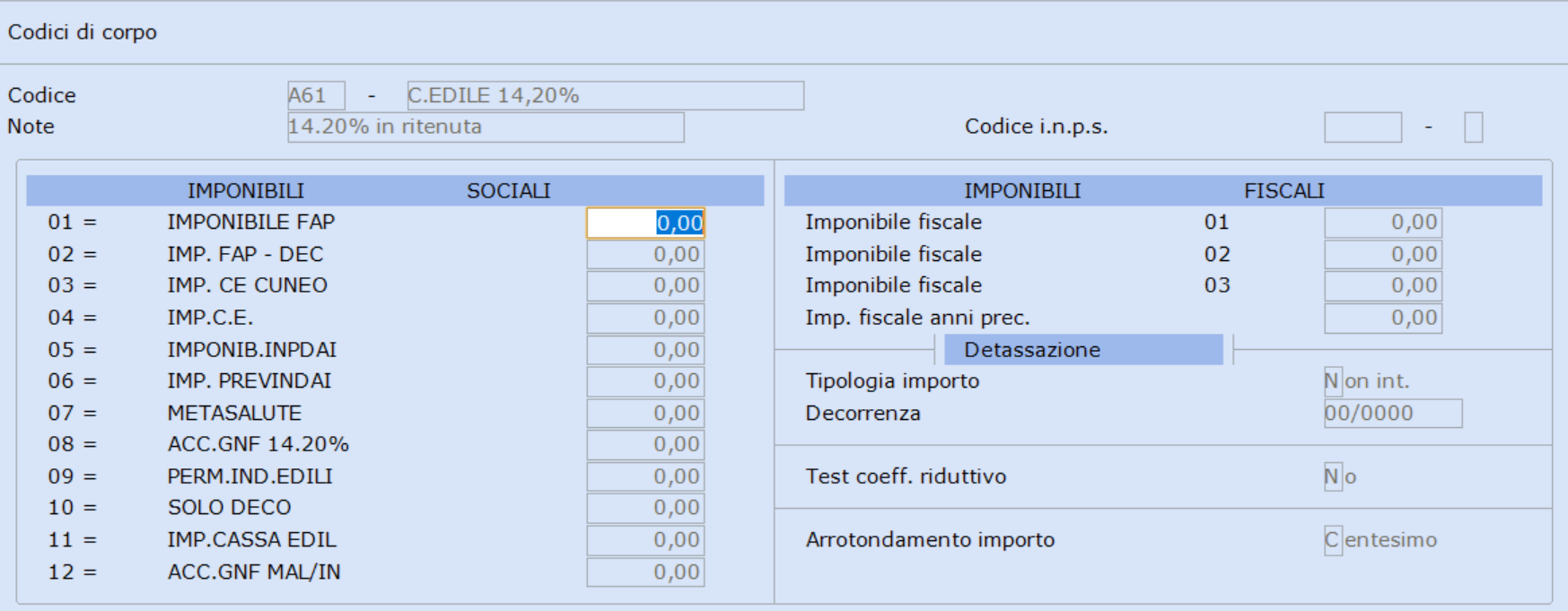Click the Codice field showing A61

[316, 95]
